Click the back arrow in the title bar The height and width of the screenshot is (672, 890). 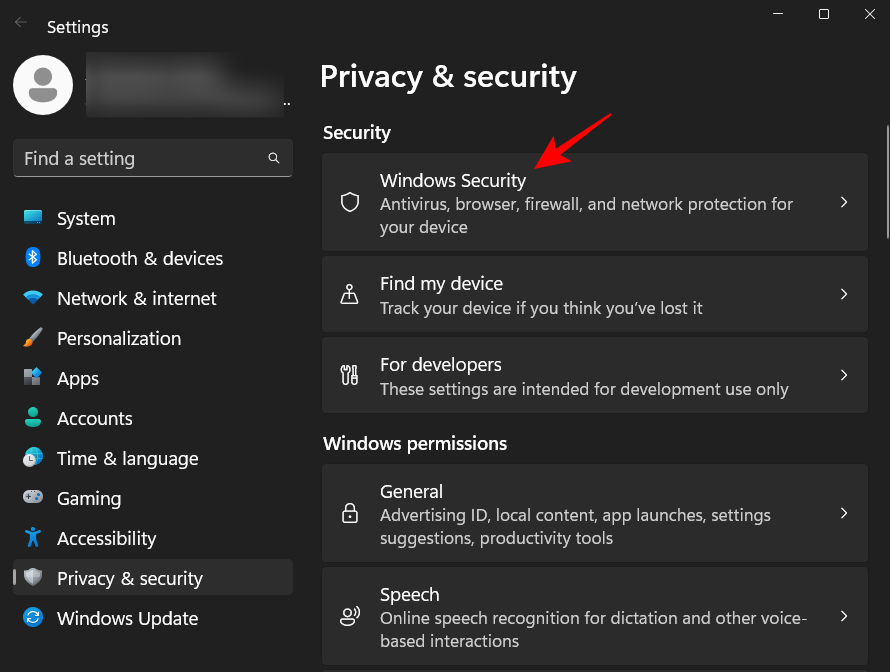click(20, 22)
